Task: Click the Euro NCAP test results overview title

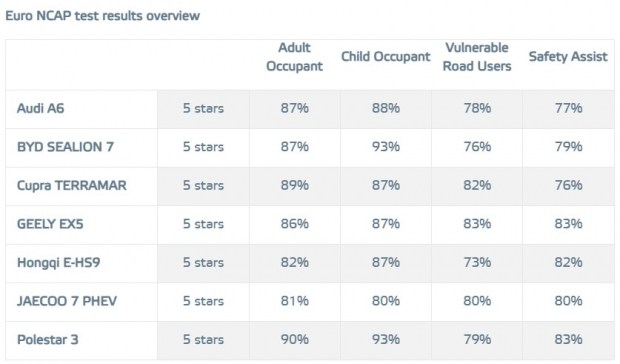Action: pyautogui.click(x=103, y=16)
